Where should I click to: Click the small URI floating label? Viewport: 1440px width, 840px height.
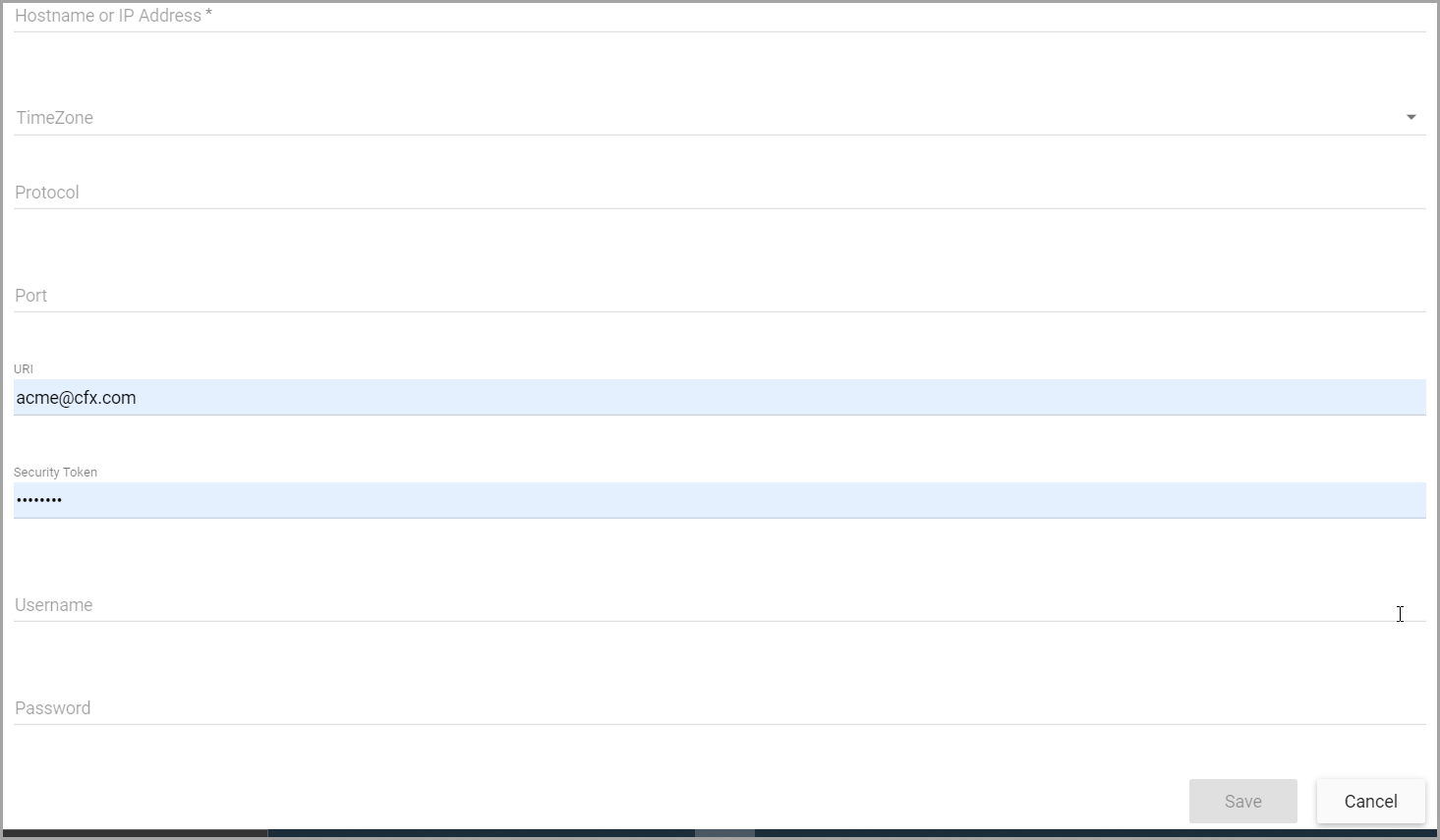pyautogui.click(x=24, y=368)
